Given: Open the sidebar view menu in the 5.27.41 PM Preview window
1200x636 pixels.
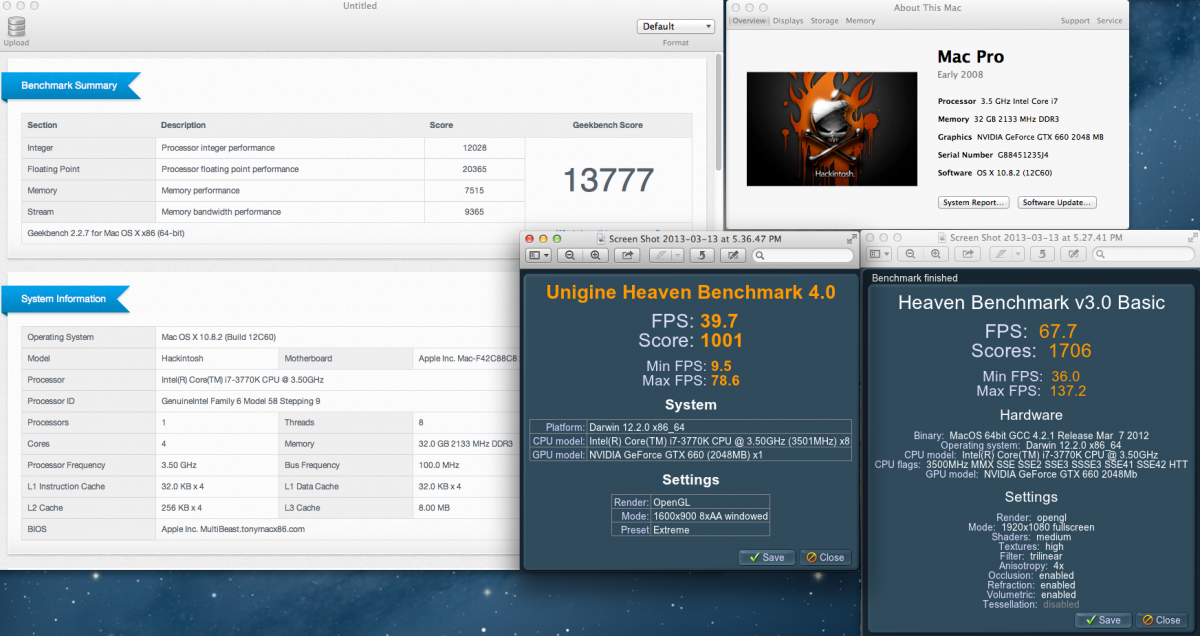Looking at the screenshot, I should coord(881,255).
